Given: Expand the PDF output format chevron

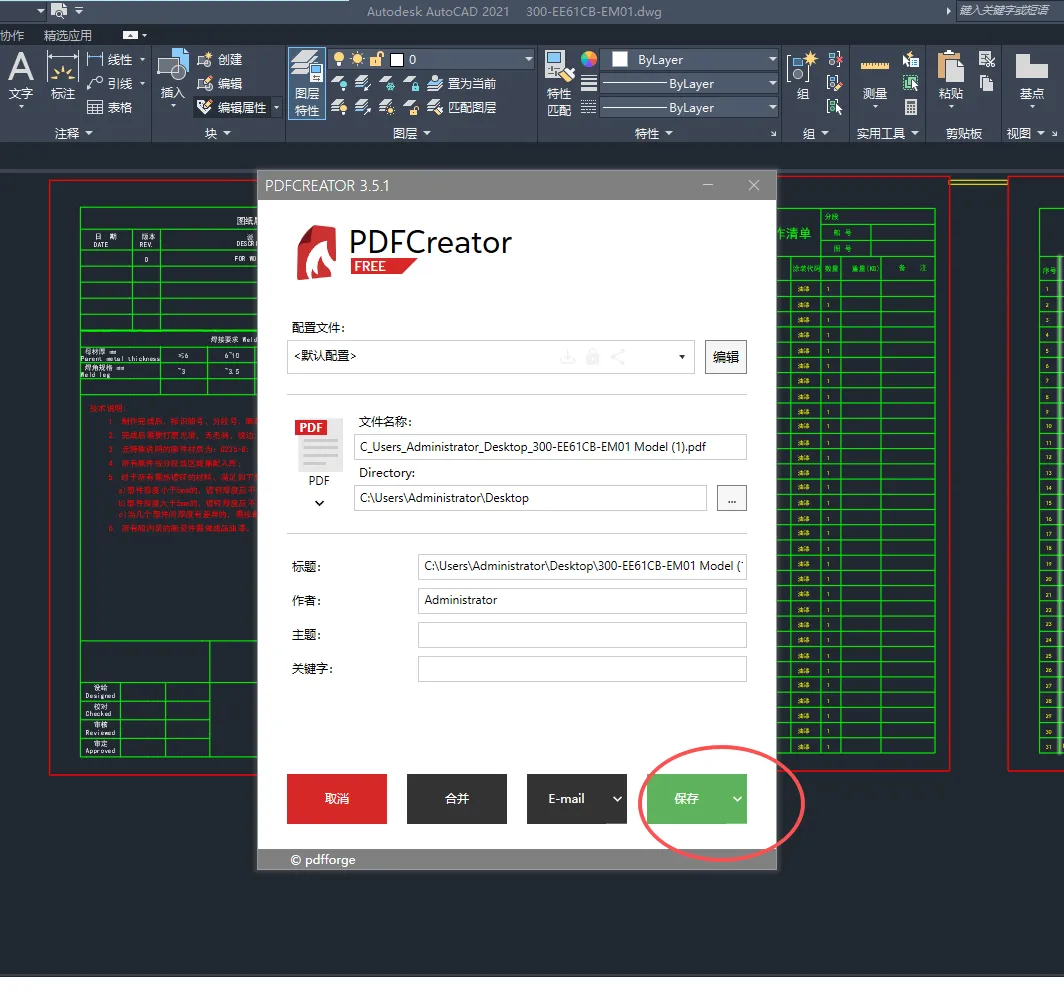Looking at the screenshot, I should pos(320,503).
